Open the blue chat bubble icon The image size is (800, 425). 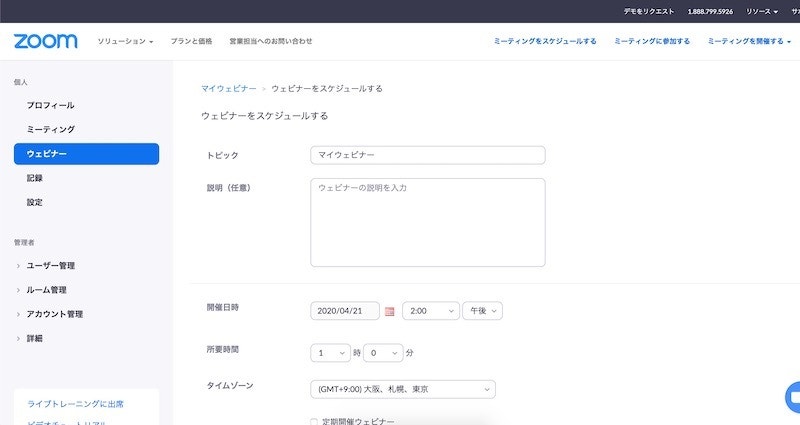pyautogui.click(x=793, y=393)
